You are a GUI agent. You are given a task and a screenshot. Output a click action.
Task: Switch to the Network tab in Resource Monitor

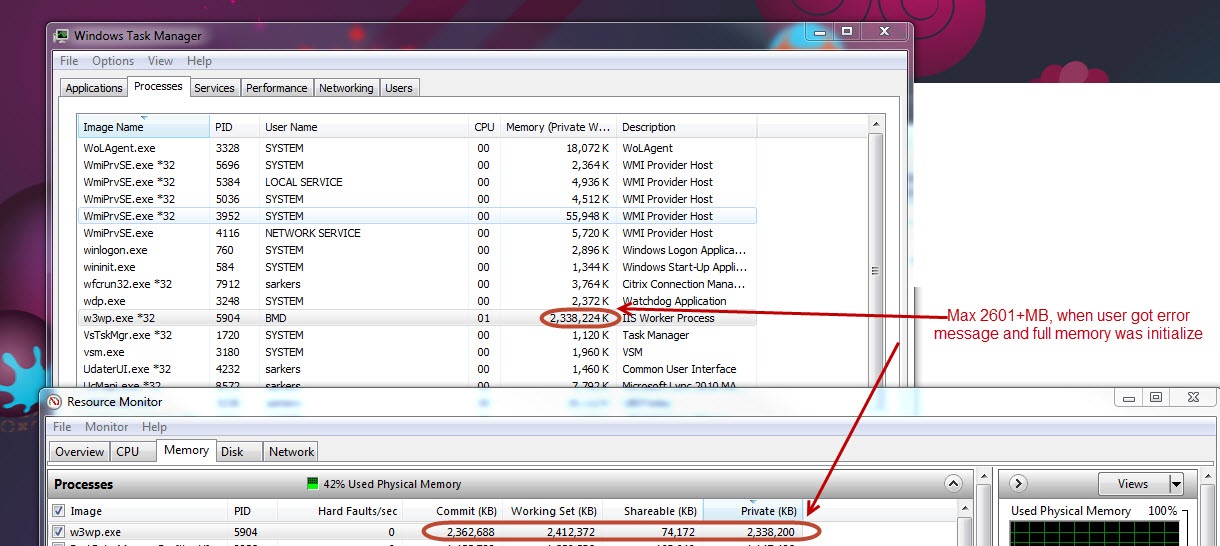pyautogui.click(x=292, y=452)
